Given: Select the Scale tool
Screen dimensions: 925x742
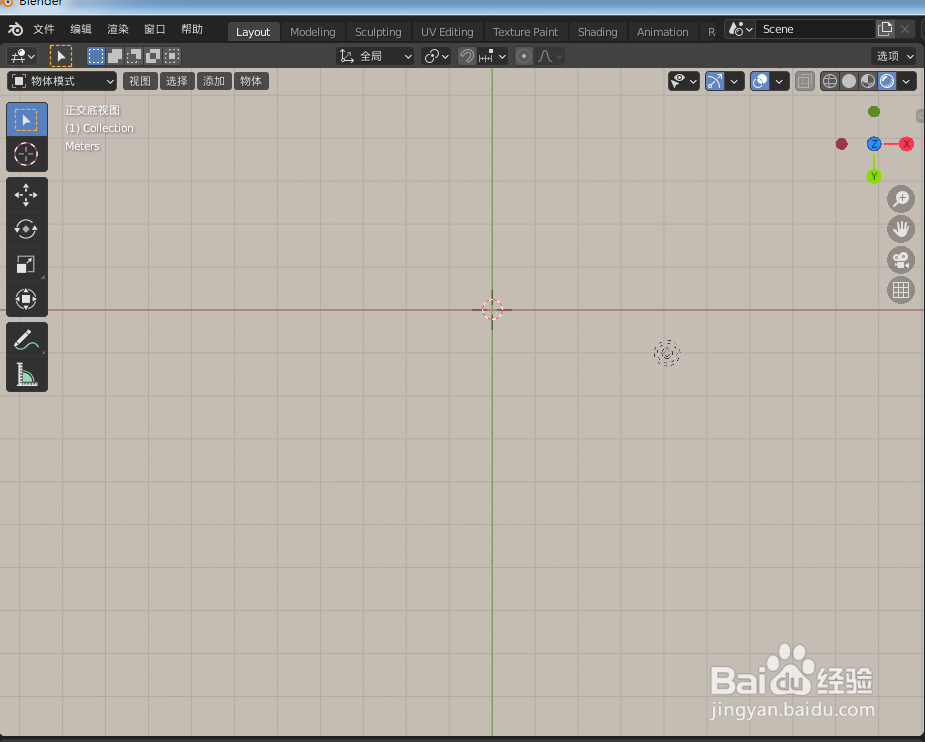Looking at the screenshot, I should click(26, 263).
